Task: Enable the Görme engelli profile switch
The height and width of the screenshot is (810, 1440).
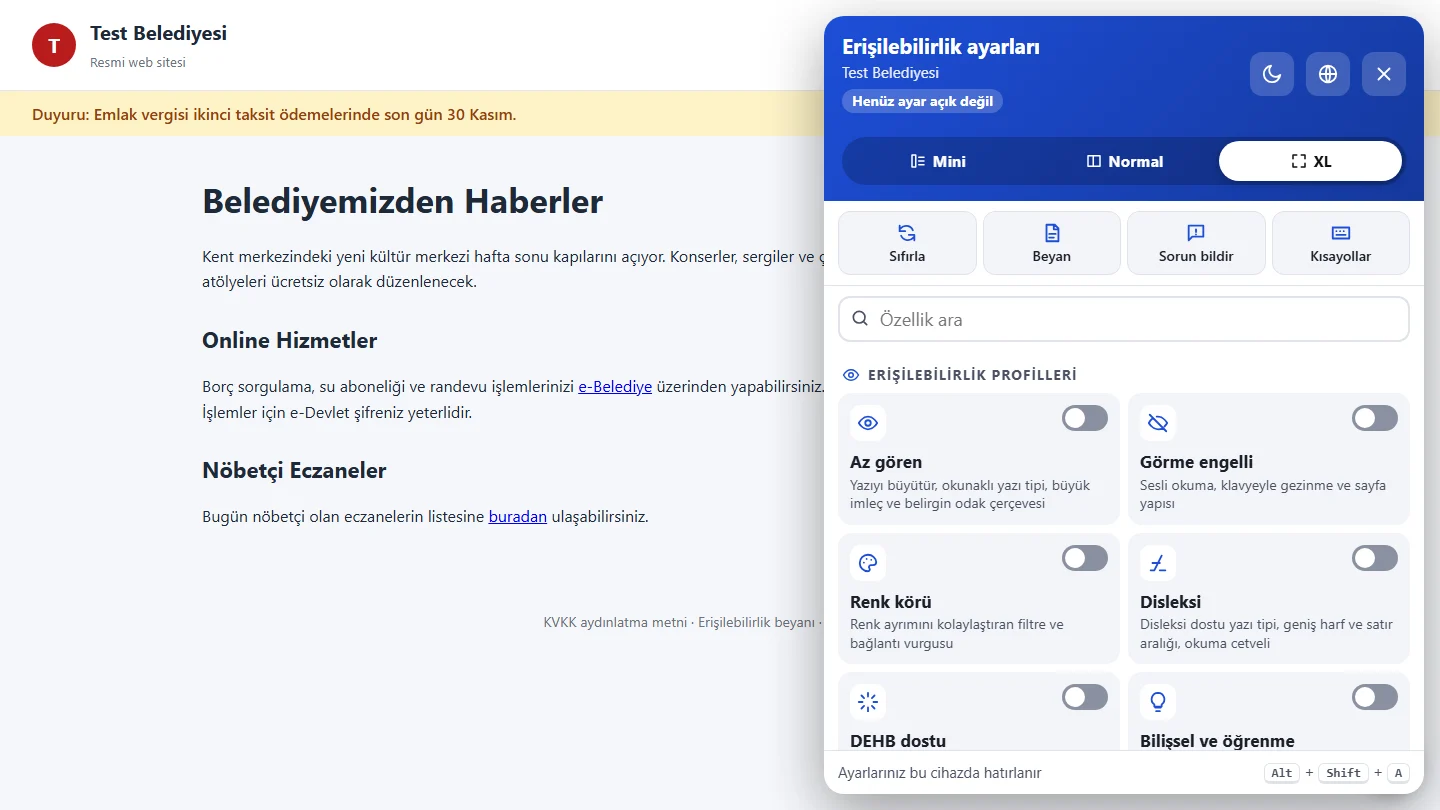Action: tap(1375, 418)
